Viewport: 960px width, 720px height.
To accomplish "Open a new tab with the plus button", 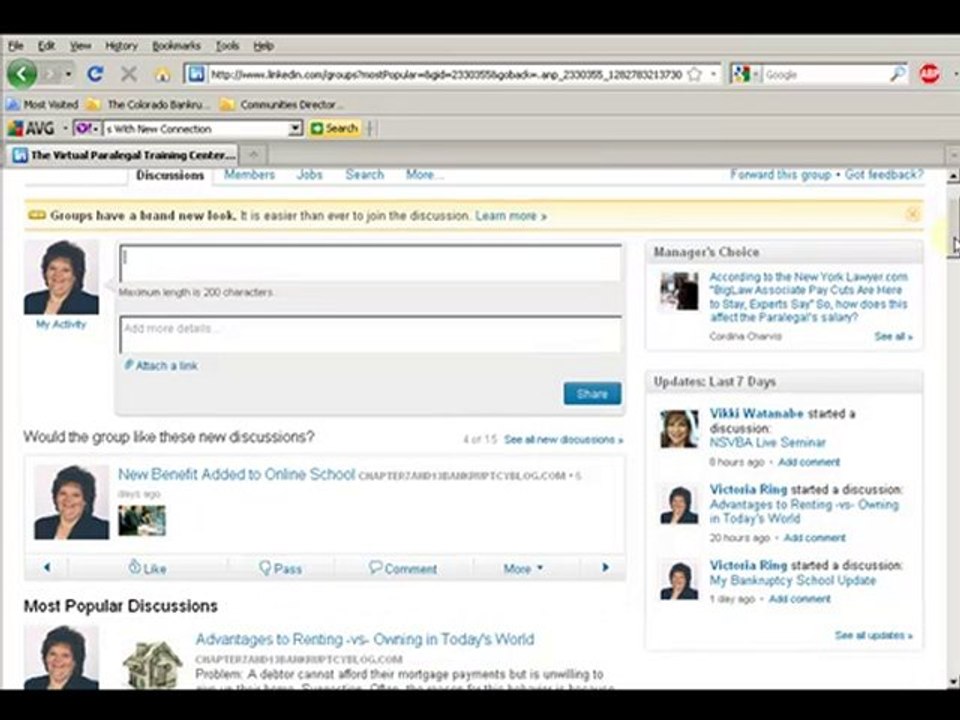I will click(x=253, y=154).
